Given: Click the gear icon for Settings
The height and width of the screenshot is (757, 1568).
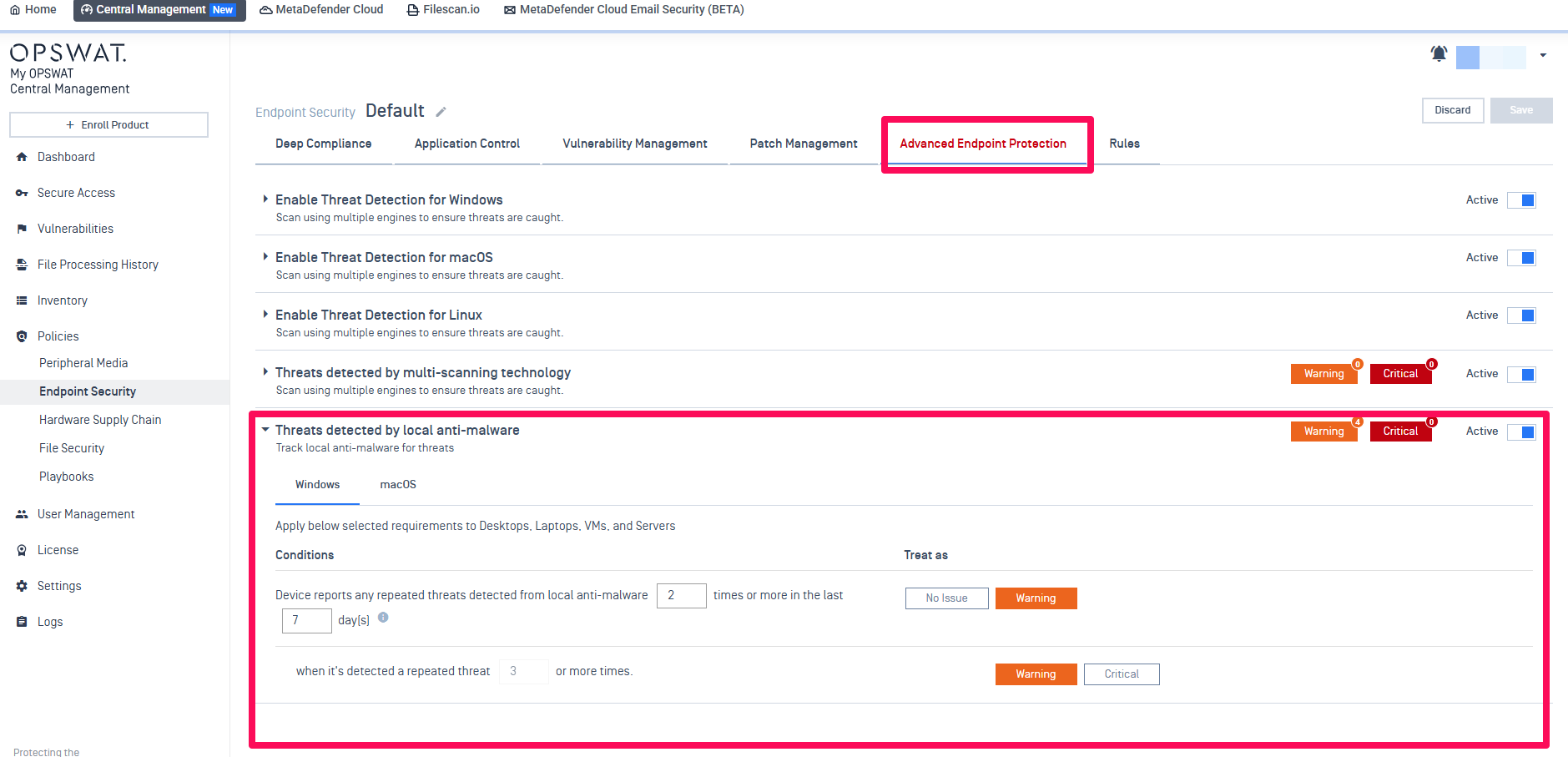Looking at the screenshot, I should point(22,586).
